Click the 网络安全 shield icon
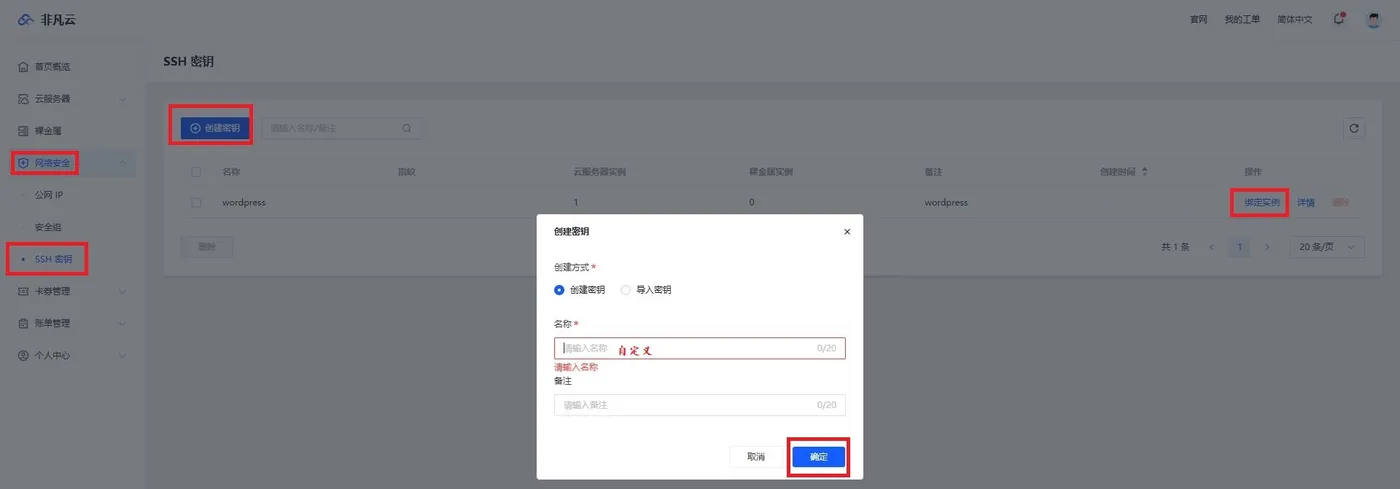 (23, 163)
